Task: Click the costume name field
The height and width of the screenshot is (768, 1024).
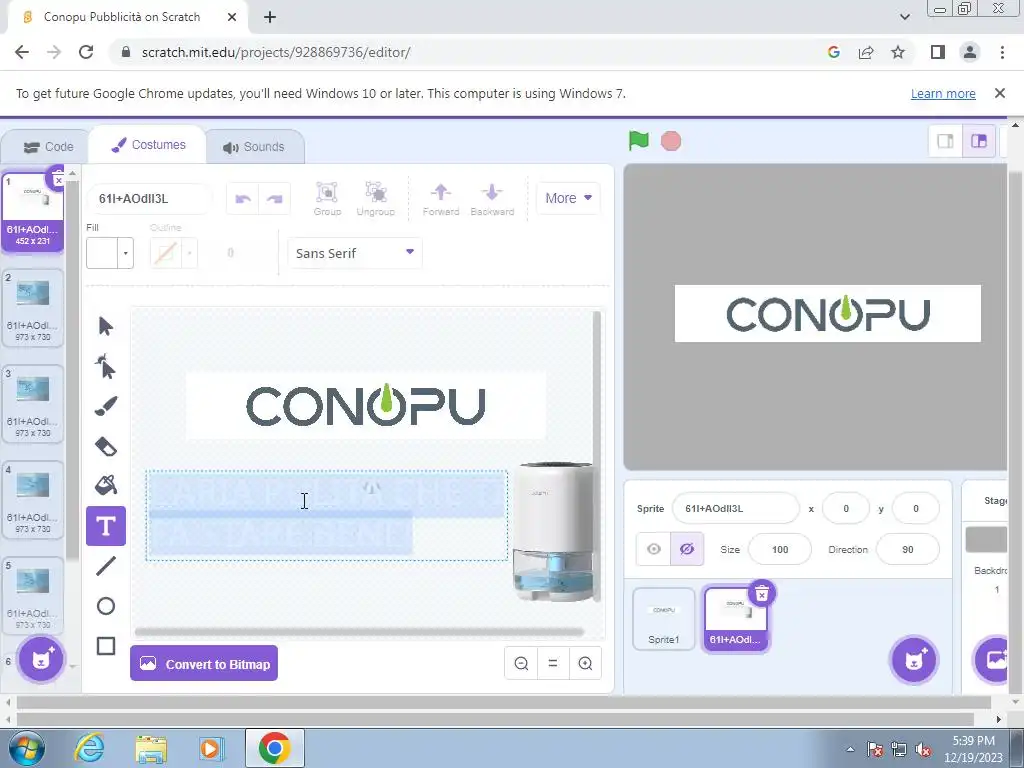Action: pos(150,199)
